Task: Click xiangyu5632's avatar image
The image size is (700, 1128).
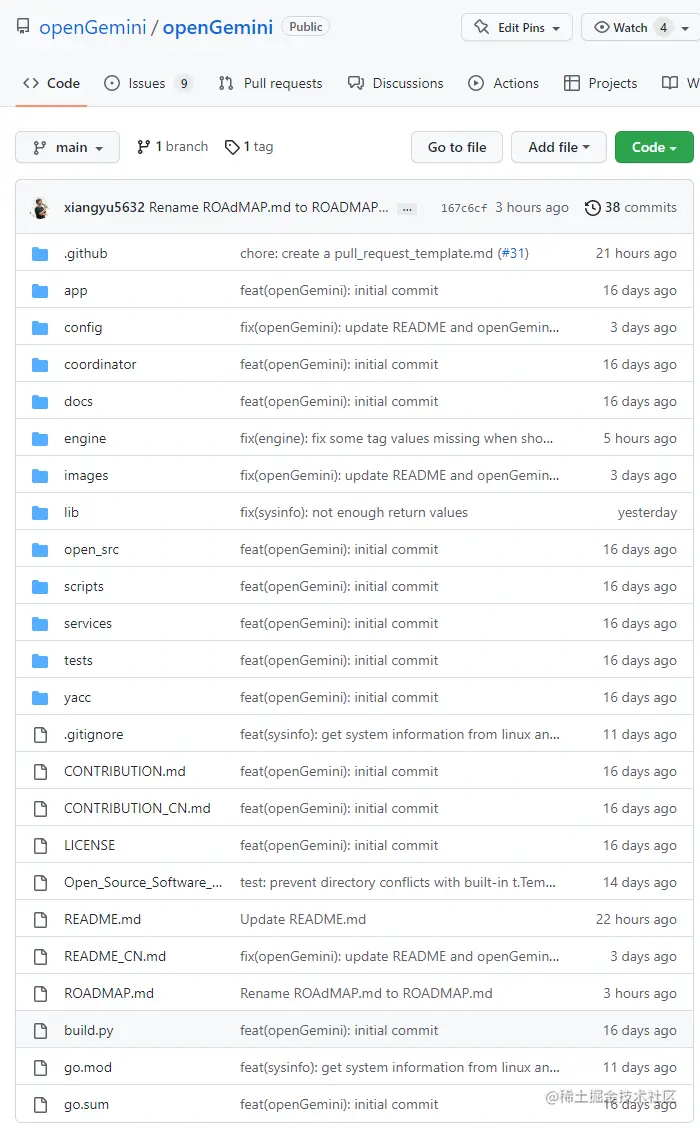Action: coord(40,208)
